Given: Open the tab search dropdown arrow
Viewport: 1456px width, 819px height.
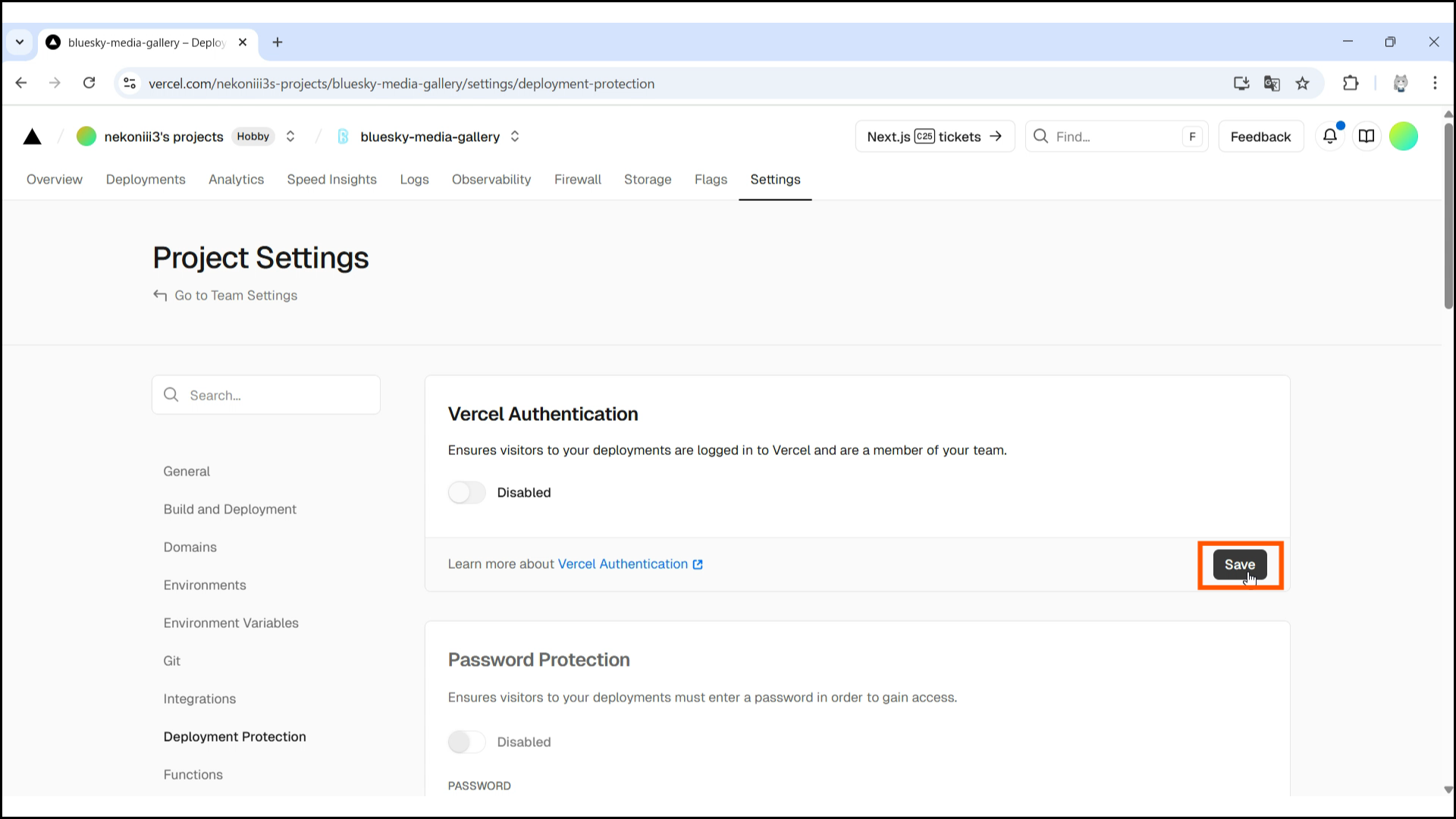Looking at the screenshot, I should (x=20, y=42).
